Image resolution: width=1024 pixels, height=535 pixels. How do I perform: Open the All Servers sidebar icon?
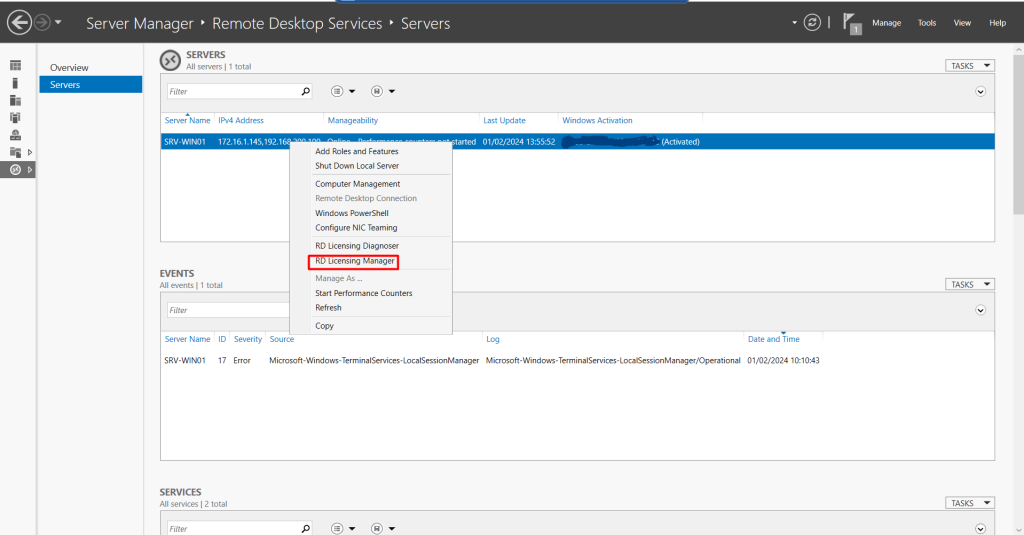[x=15, y=100]
